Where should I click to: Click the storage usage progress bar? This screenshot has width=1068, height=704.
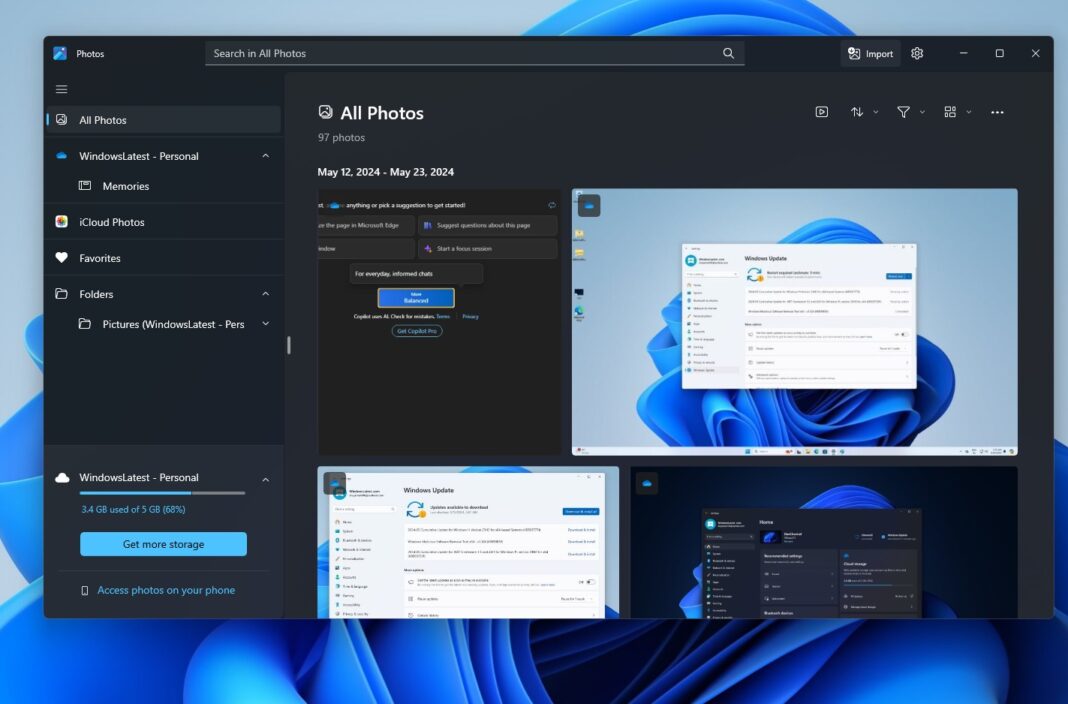pyautogui.click(x=163, y=492)
